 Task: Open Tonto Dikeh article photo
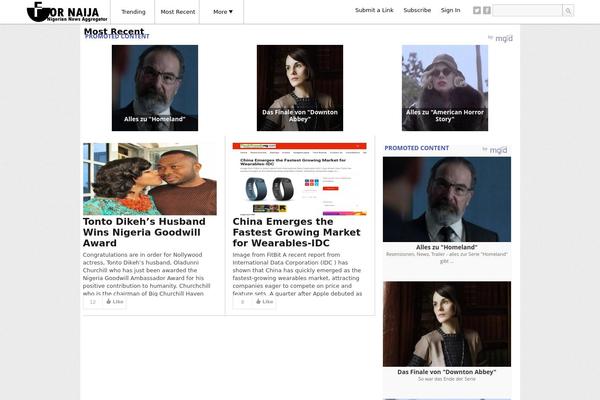[150, 179]
